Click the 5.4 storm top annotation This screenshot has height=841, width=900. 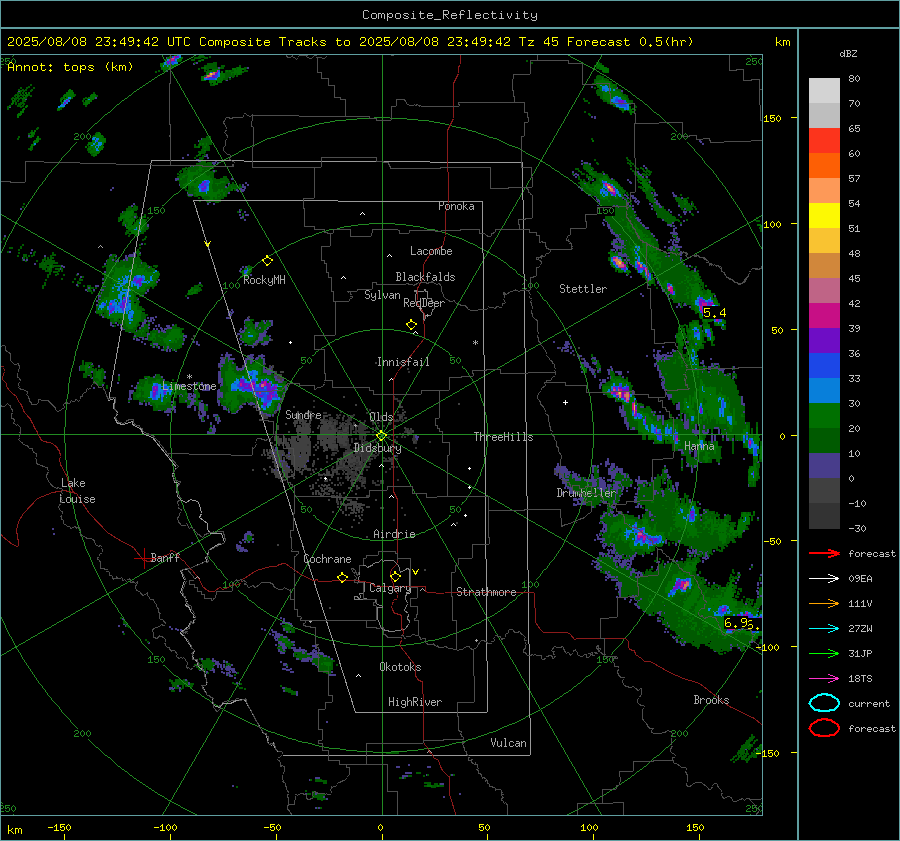[x=714, y=313]
